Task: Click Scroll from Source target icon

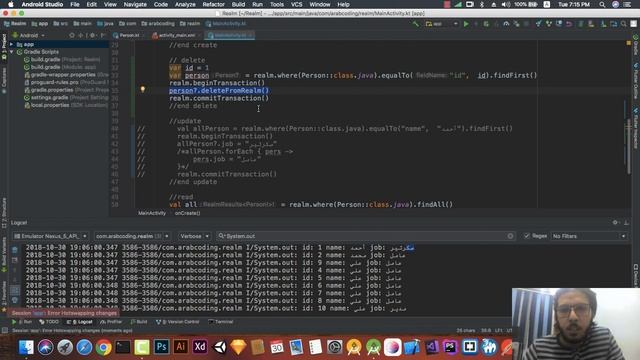Action: [72, 36]
